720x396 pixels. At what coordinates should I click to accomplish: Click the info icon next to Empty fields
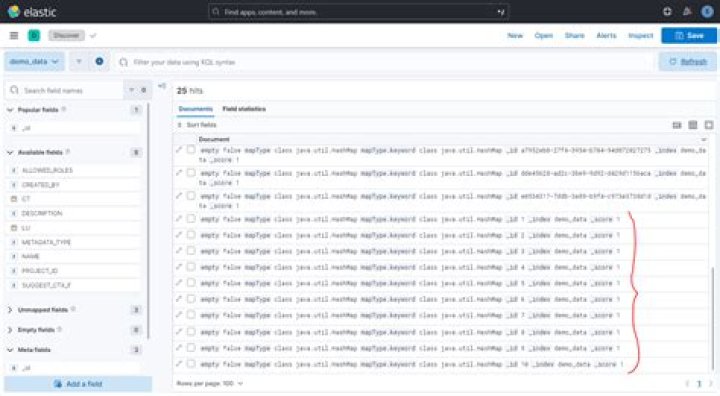coord(60,330)
